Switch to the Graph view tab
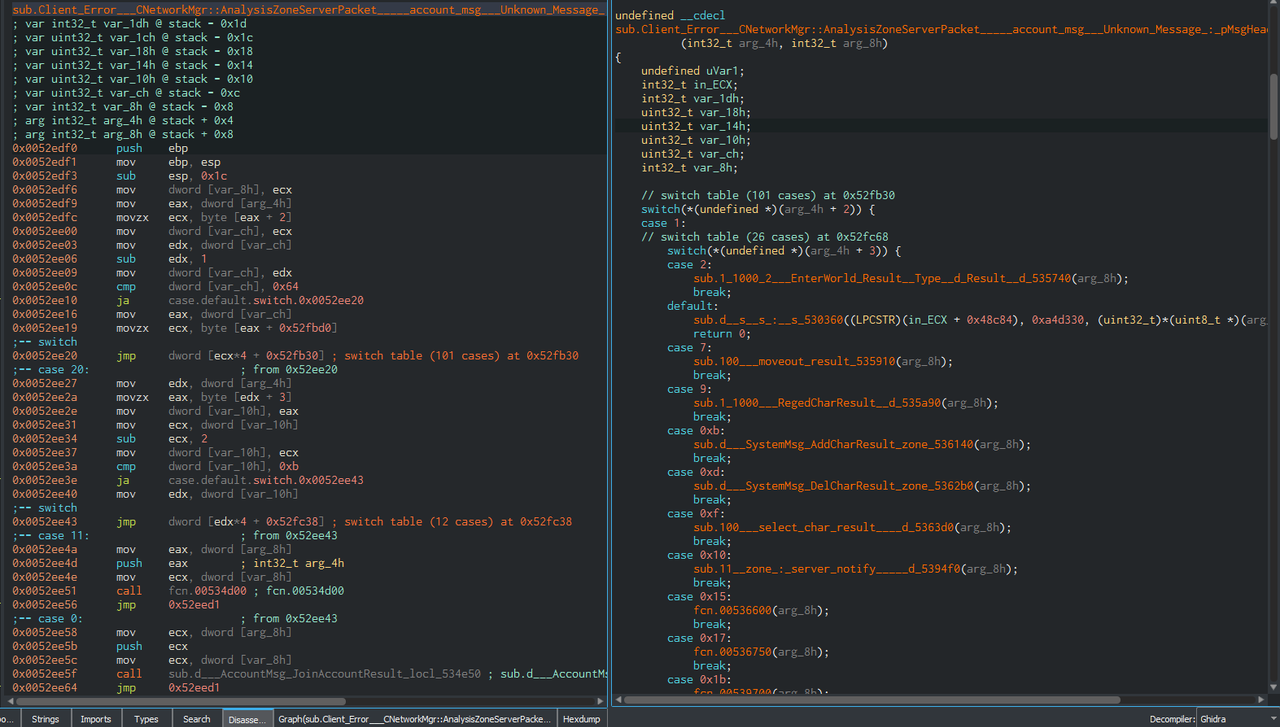1280x727 pixels. tap(414, 718)
